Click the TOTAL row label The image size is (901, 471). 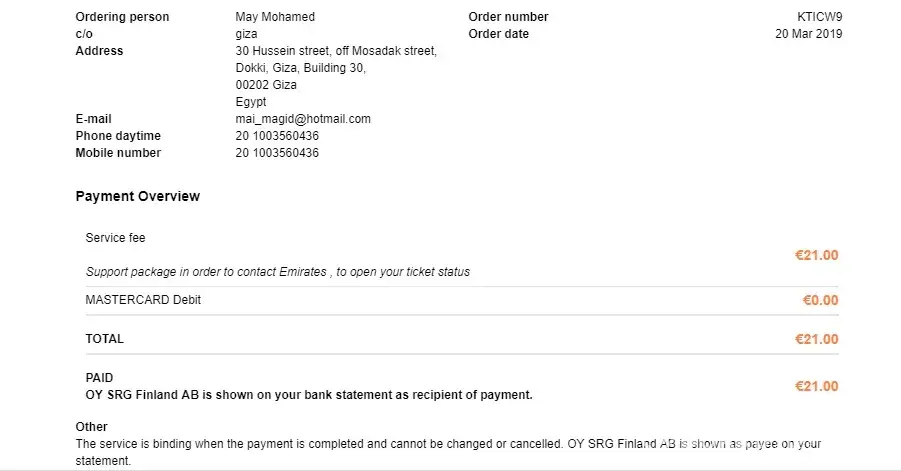[x=105, y=339]
